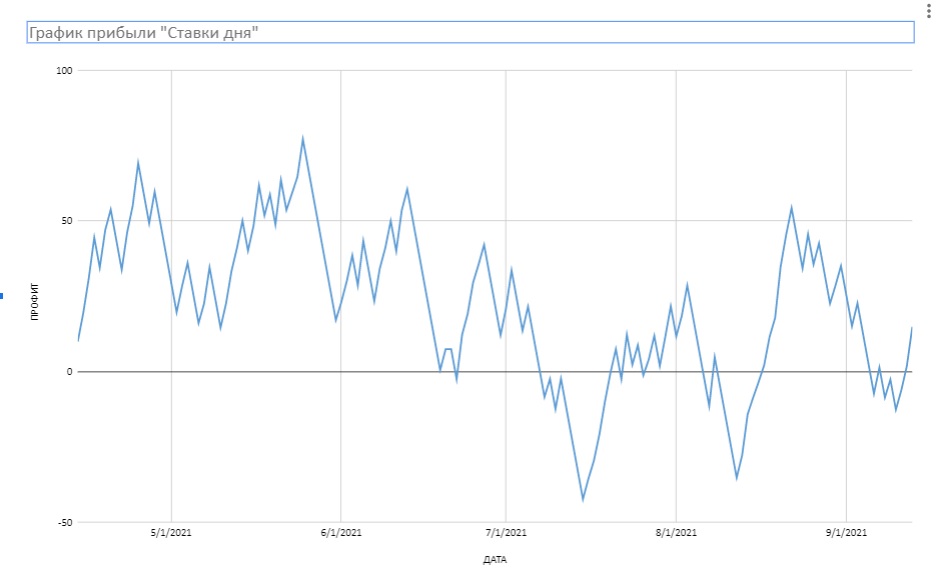This screenshot has height=588, width=939.
Task: Click the line's late-August peak before 9/1/2021
Action: [791, 208]
